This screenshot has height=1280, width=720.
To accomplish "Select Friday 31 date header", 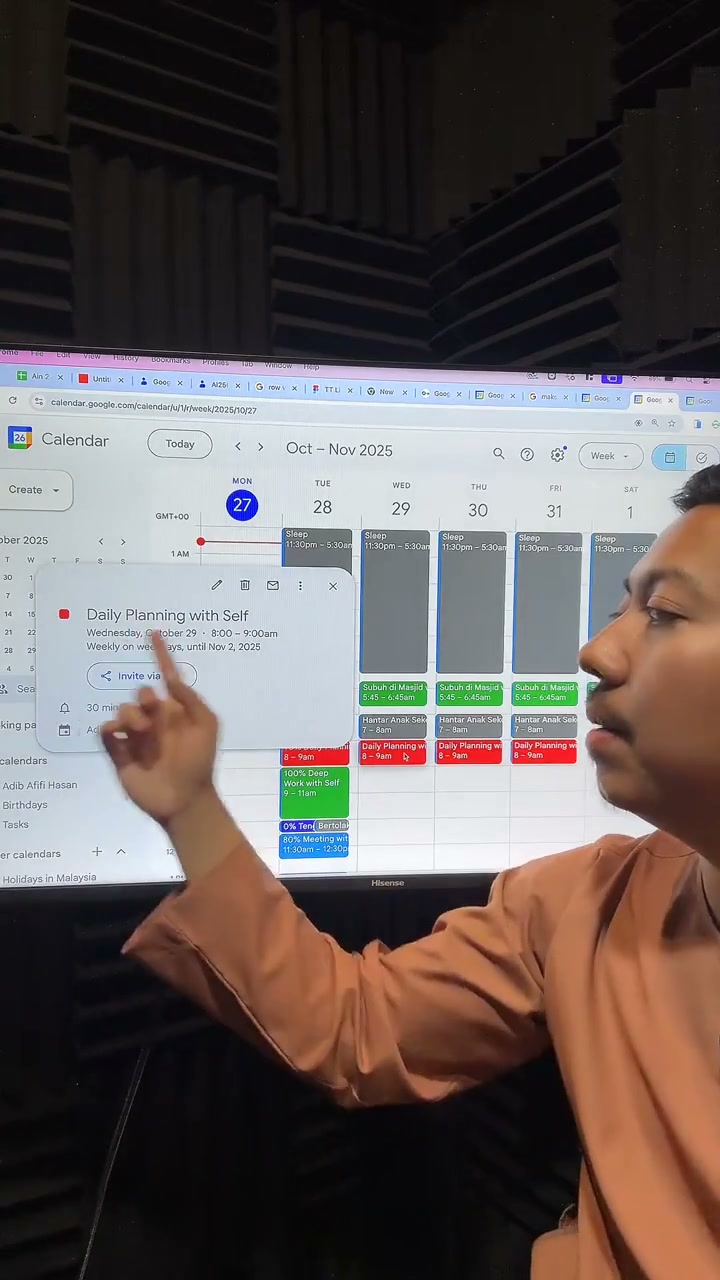I will click(555, 511).
